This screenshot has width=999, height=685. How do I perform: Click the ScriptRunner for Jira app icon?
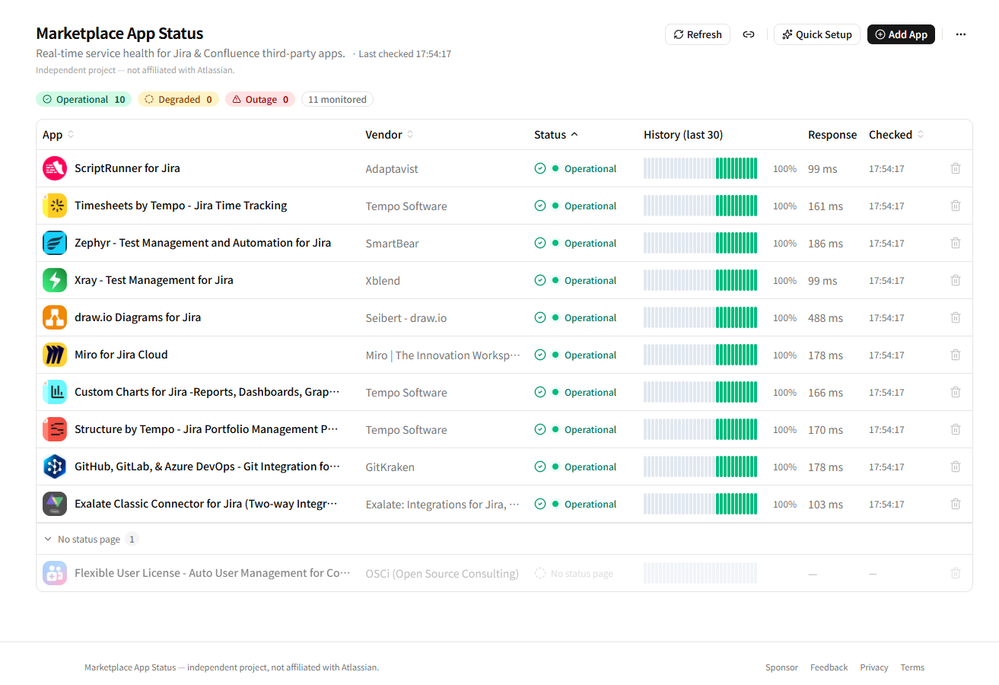[55, 168]
